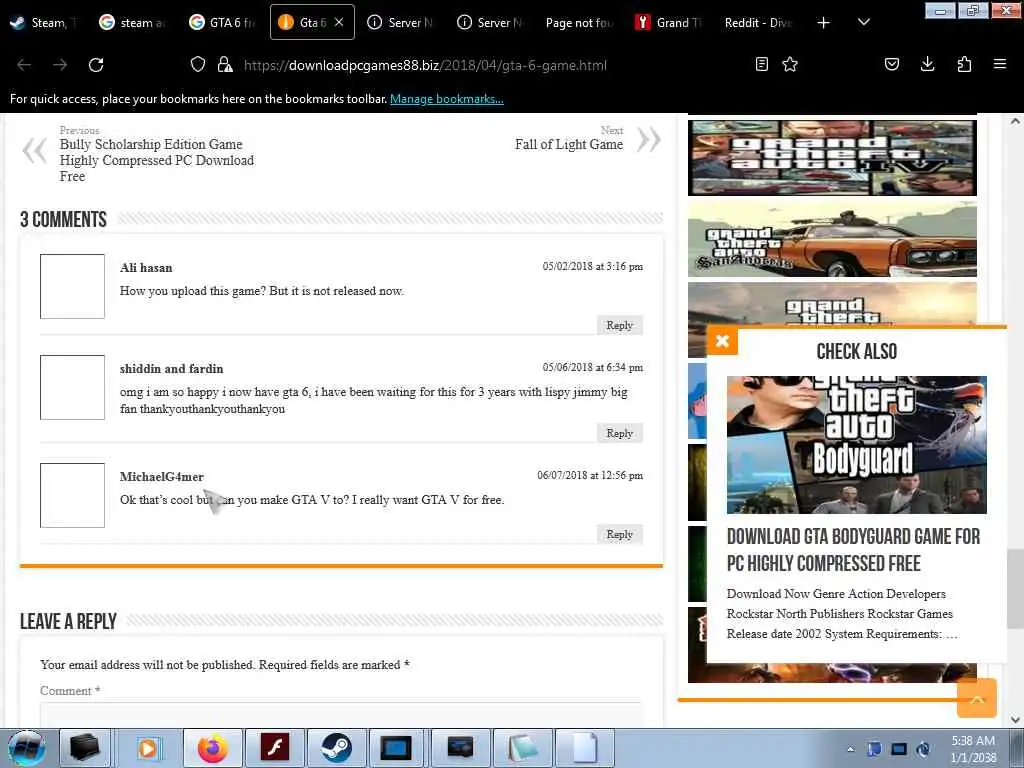Open the media player taskbar icon
The image size is (1024, 768).
148,748
